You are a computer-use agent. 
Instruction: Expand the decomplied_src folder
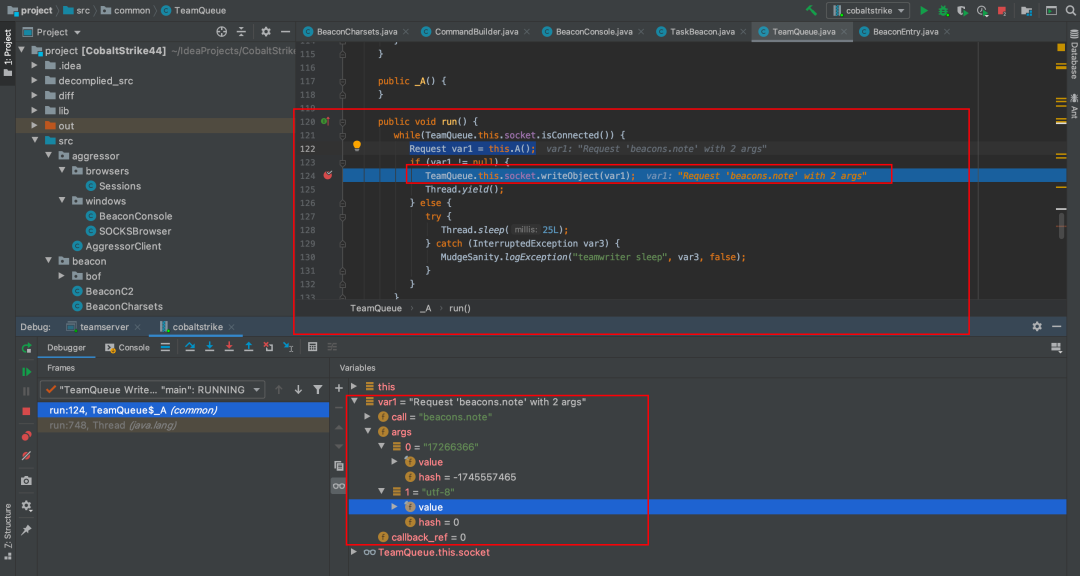click(x=34, y=81)
